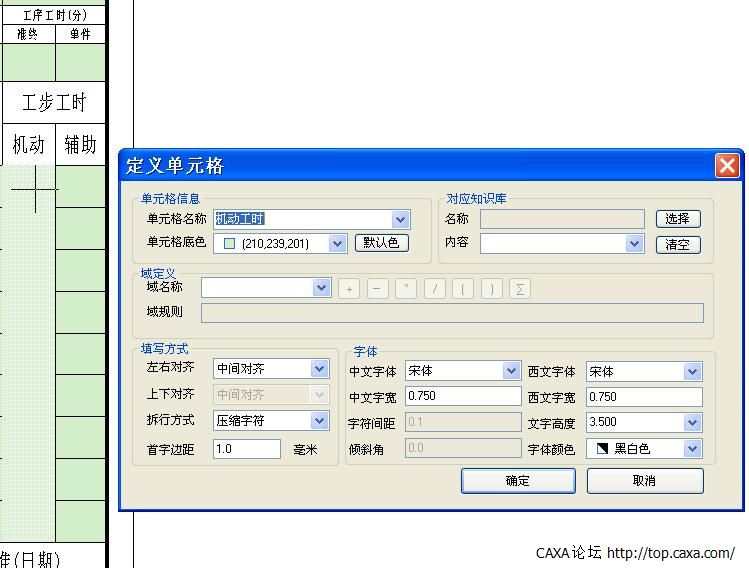Click the plus operator button
749x568 pixels.
[349, 289]
